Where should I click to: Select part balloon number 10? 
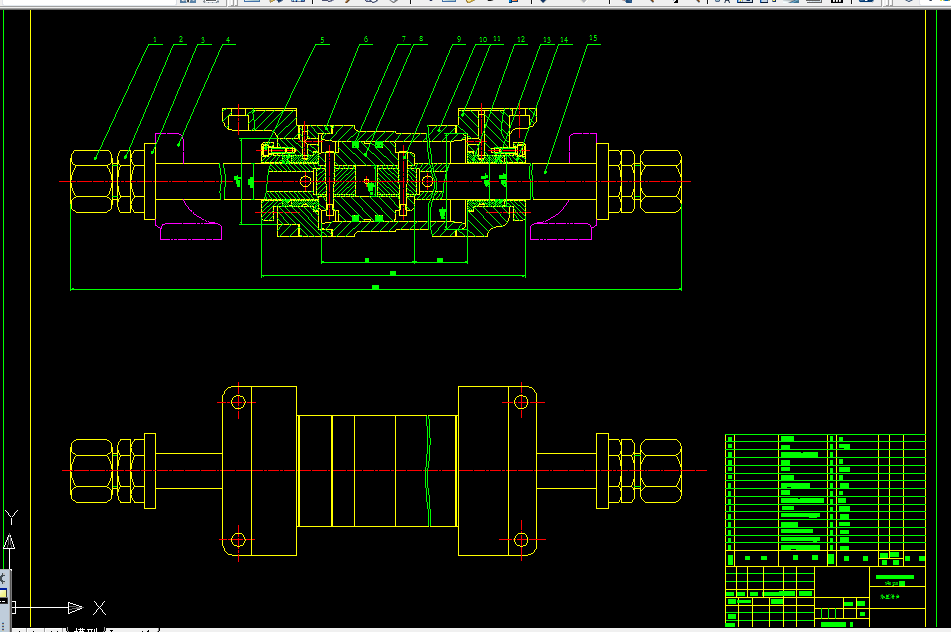point(483,39)
